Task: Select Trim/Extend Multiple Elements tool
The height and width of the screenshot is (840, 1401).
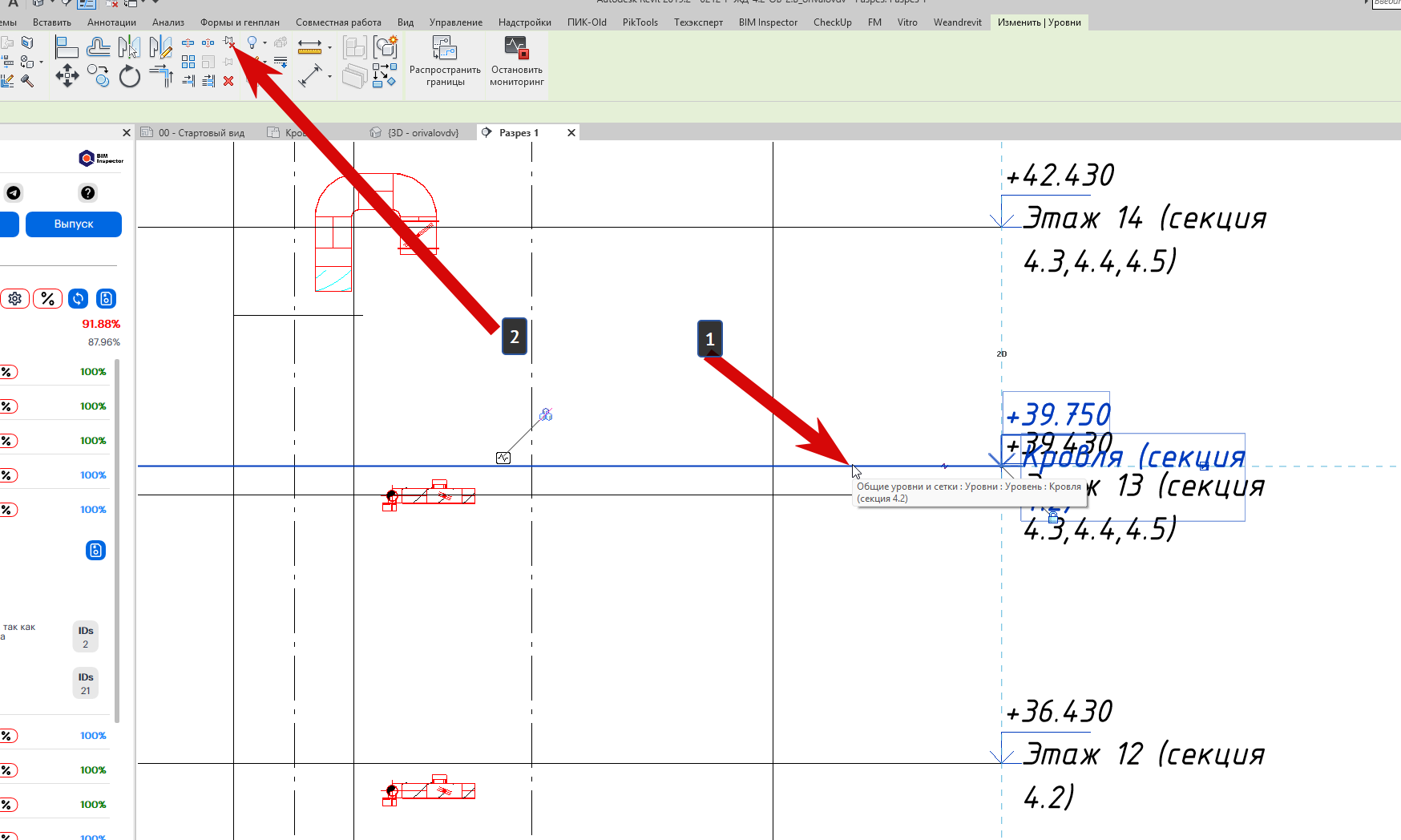Action: (x=208, y=80)
